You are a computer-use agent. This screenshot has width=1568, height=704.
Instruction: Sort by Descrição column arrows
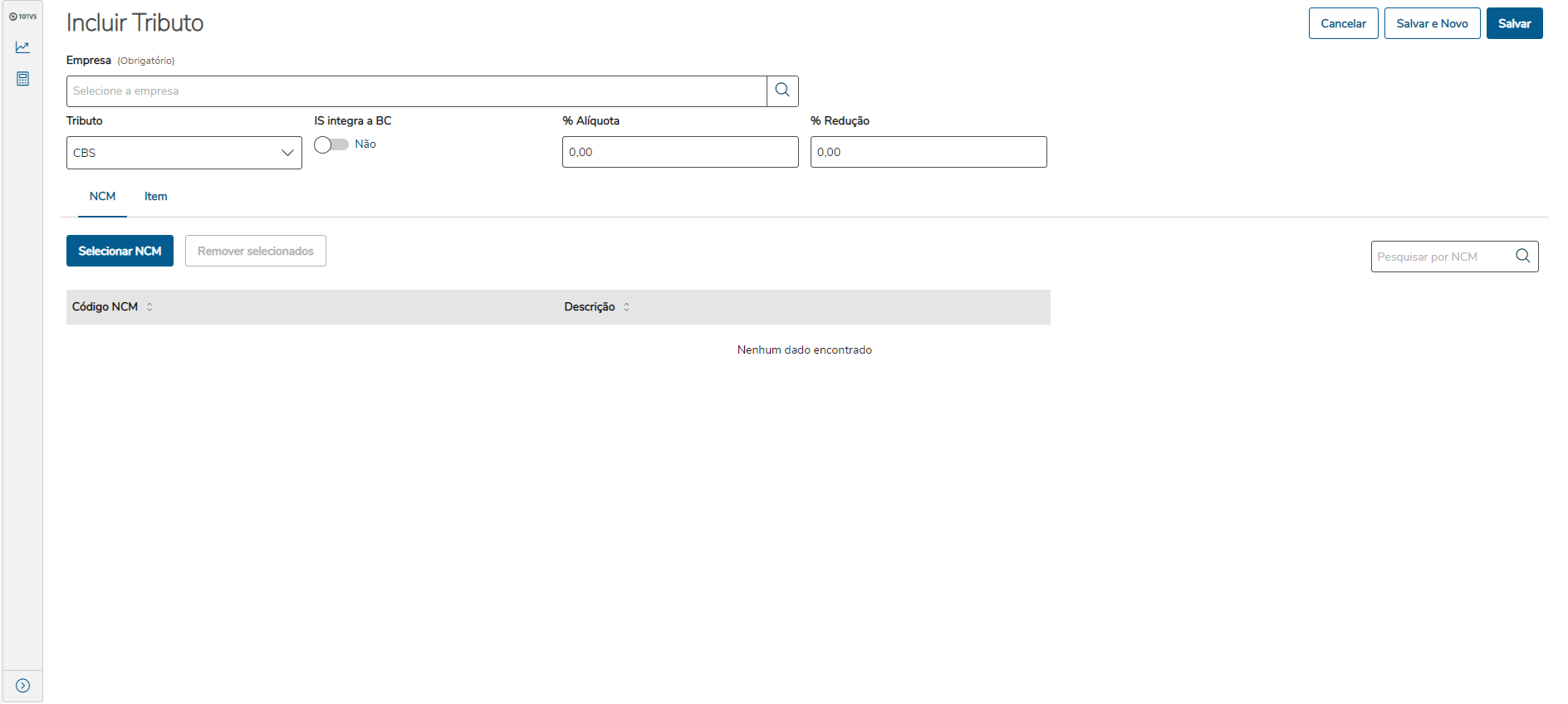626,307
